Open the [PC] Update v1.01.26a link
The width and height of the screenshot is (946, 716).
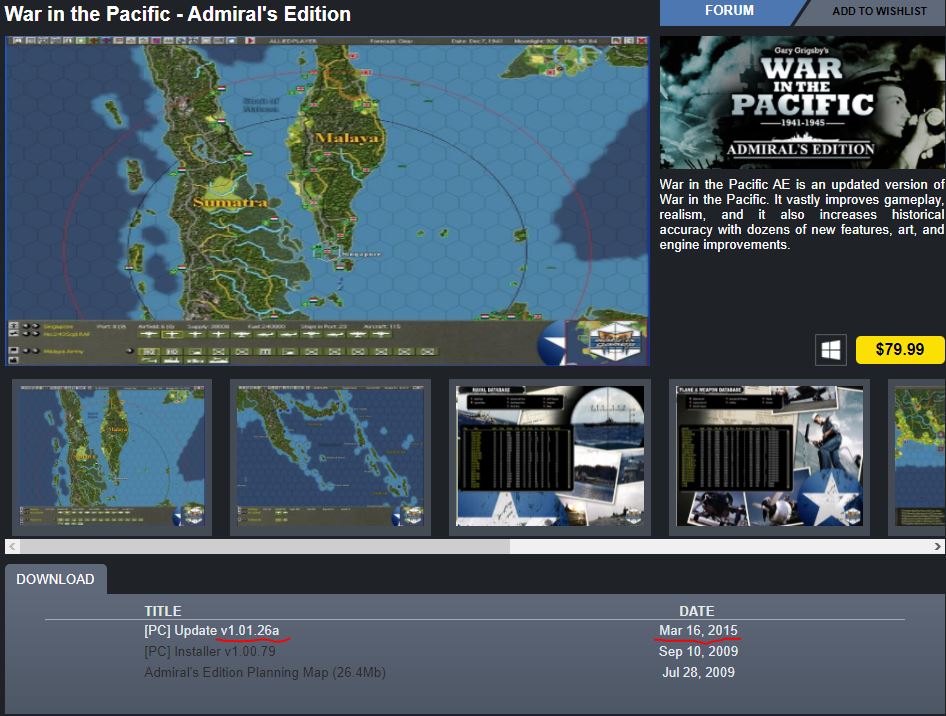[x=212, y=630]
